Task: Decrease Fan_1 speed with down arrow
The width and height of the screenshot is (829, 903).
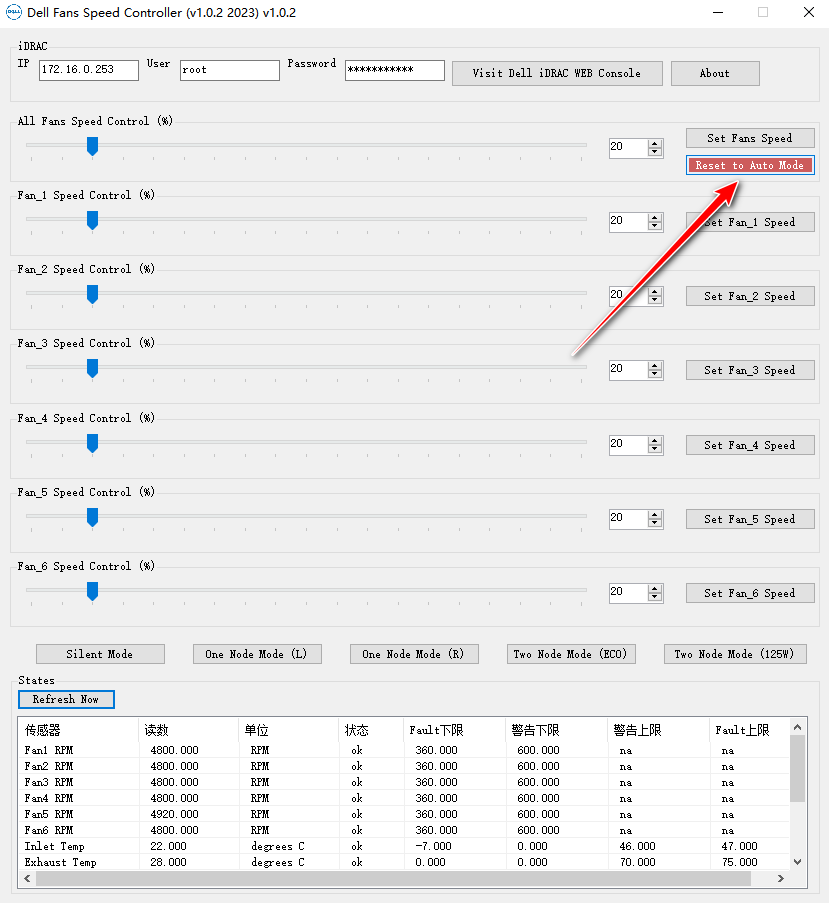Action: click(x=655, y=226)
